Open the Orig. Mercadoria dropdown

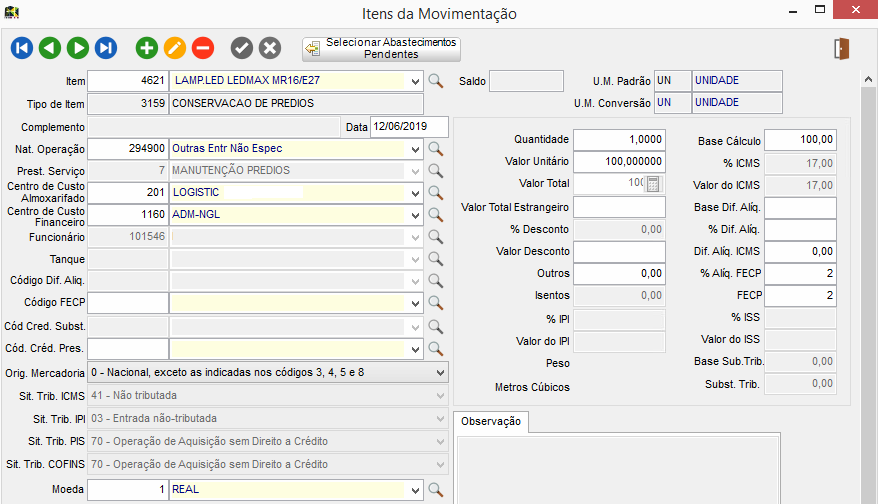(441, 372)
